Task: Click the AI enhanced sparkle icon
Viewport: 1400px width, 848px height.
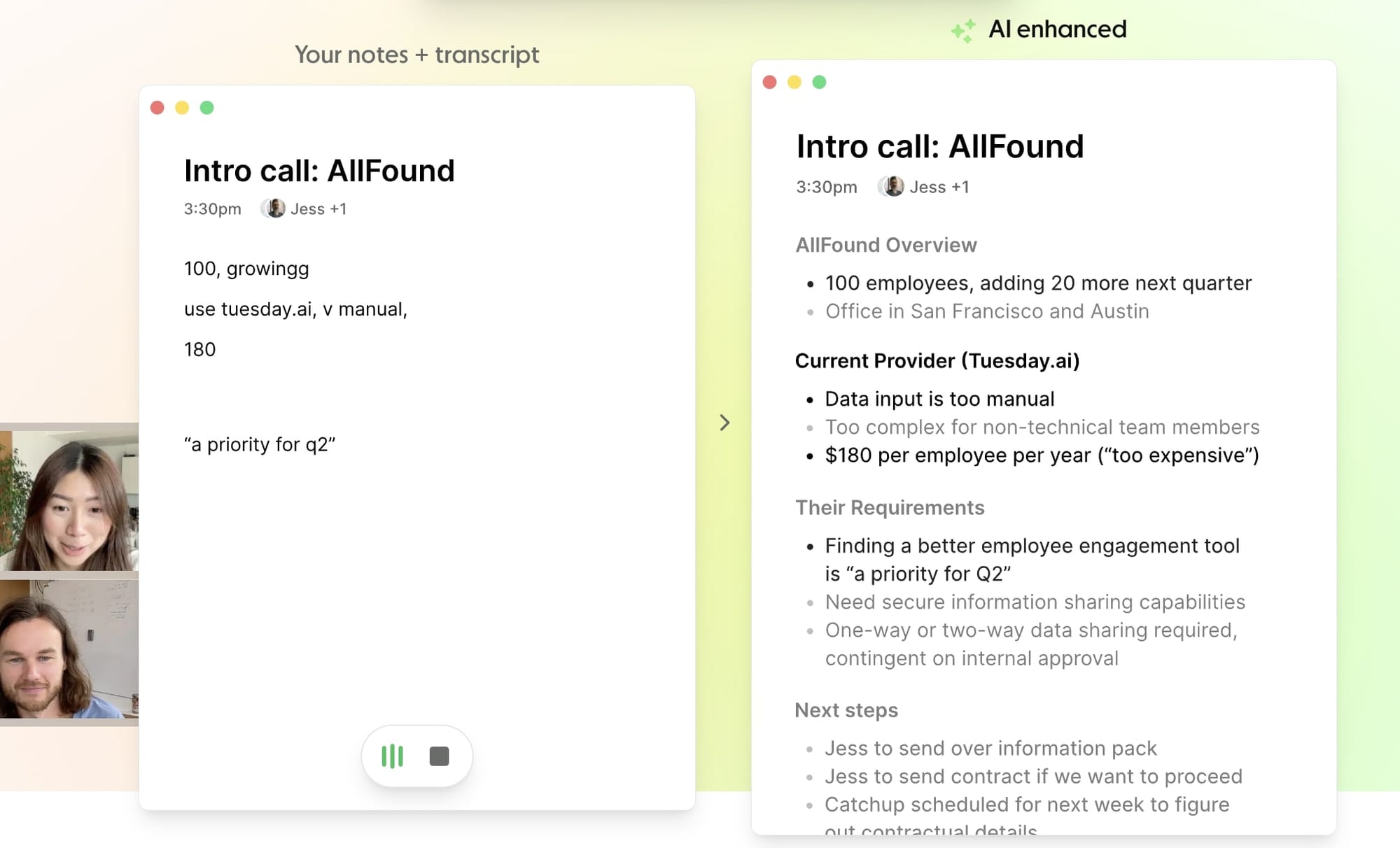Action: coord(963,31)
